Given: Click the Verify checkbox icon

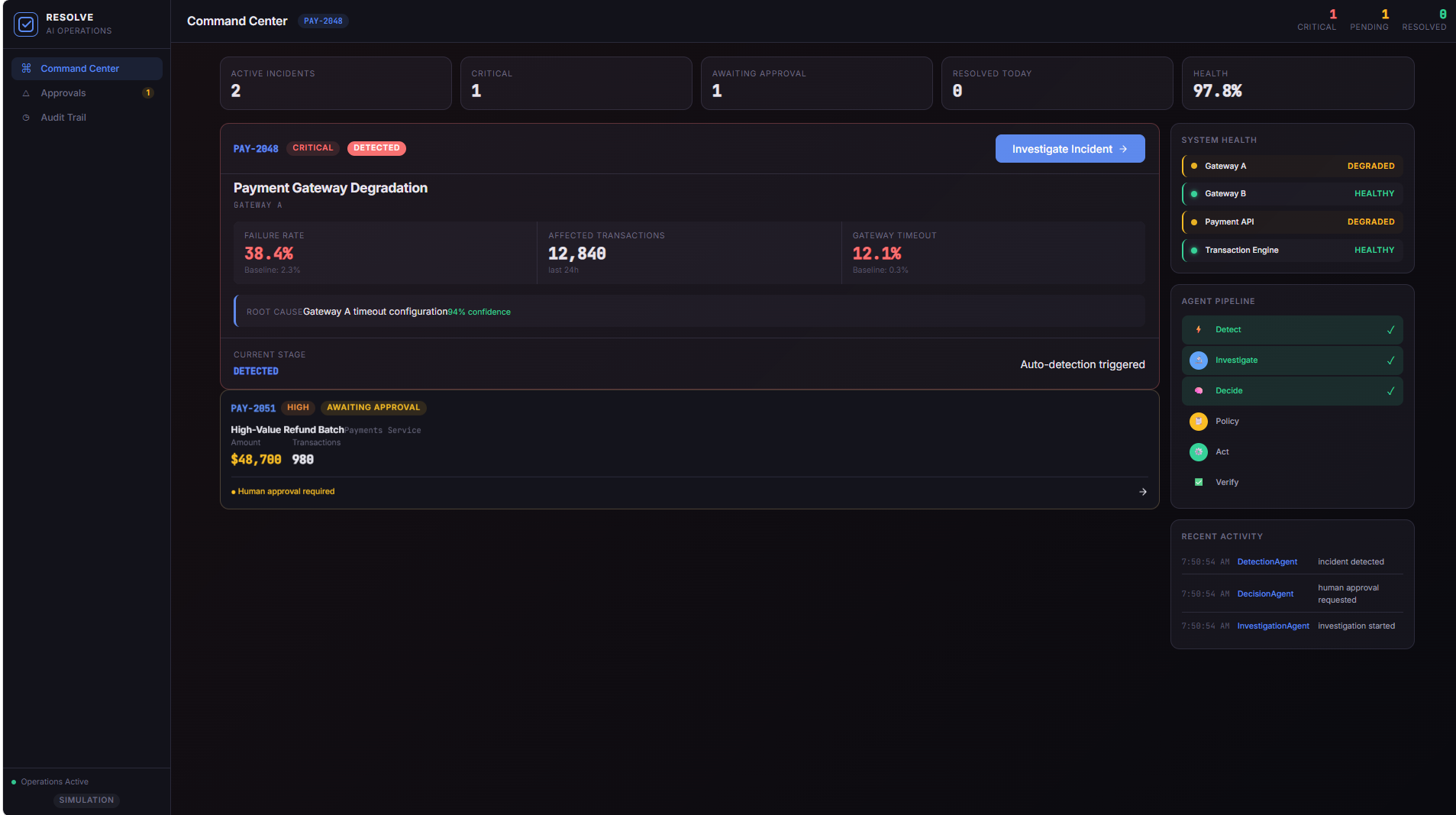Looking at the screenshot, I should (x=1199, y=483).
